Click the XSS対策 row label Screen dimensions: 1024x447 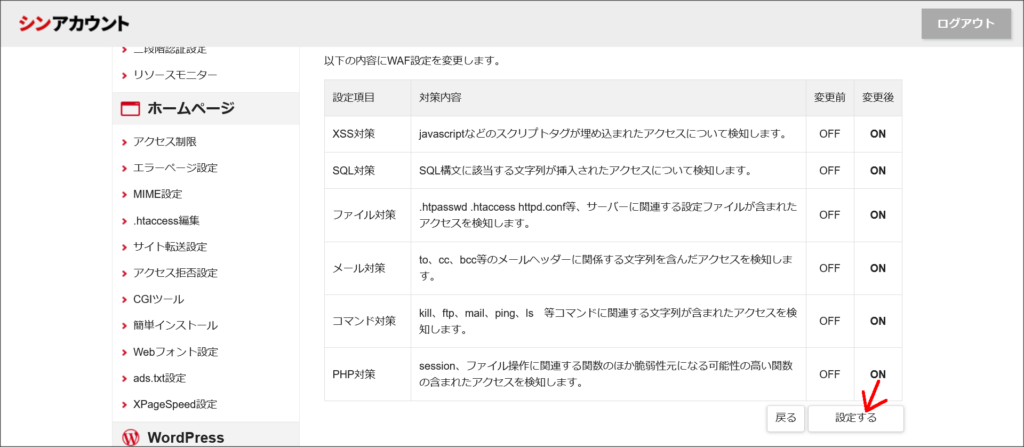(353, 134)
